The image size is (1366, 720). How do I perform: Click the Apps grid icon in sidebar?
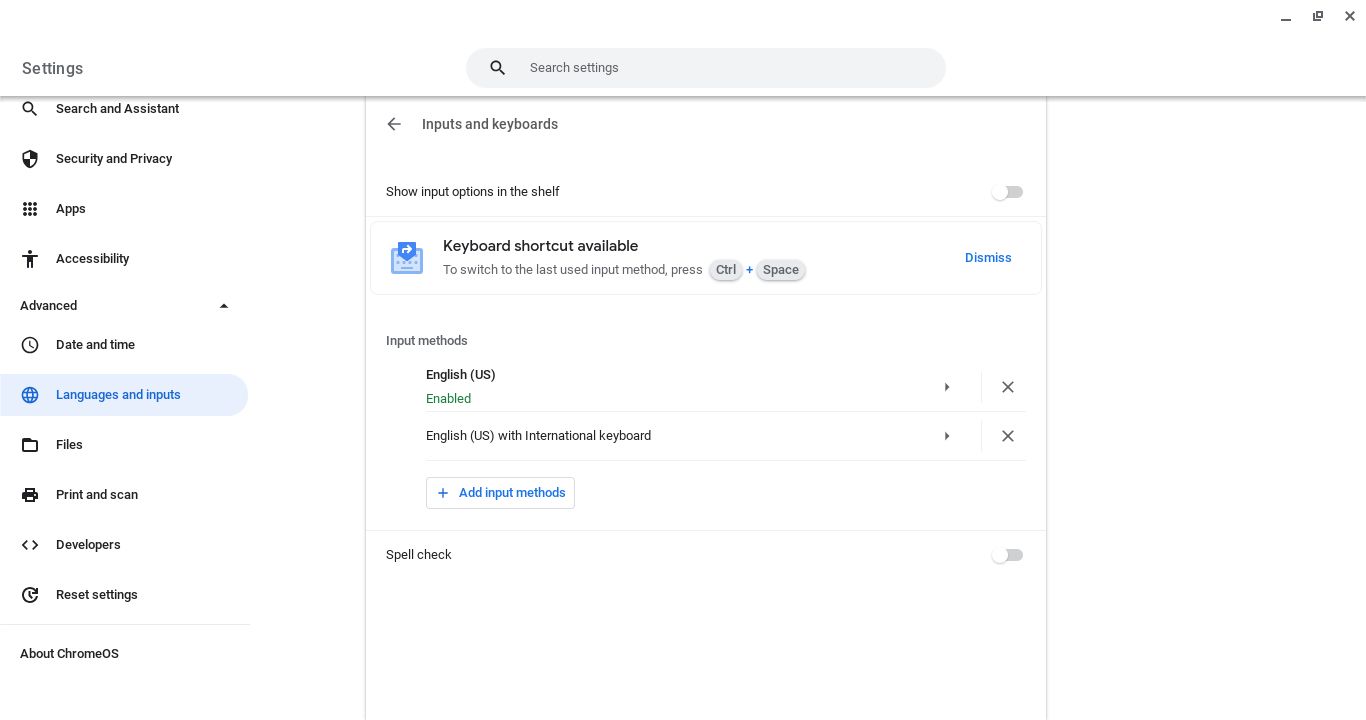point(30,209)
